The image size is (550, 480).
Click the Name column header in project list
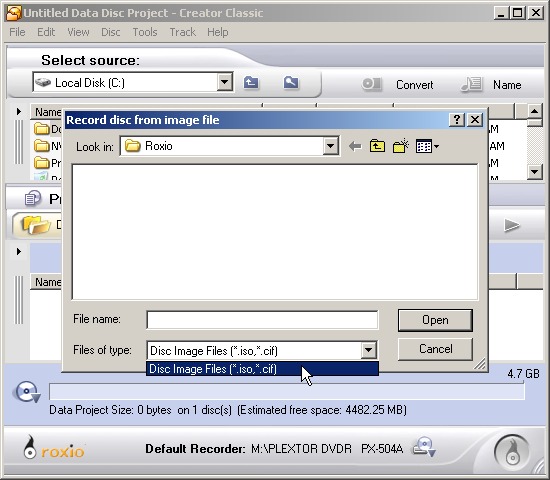(x=48, y=282)
